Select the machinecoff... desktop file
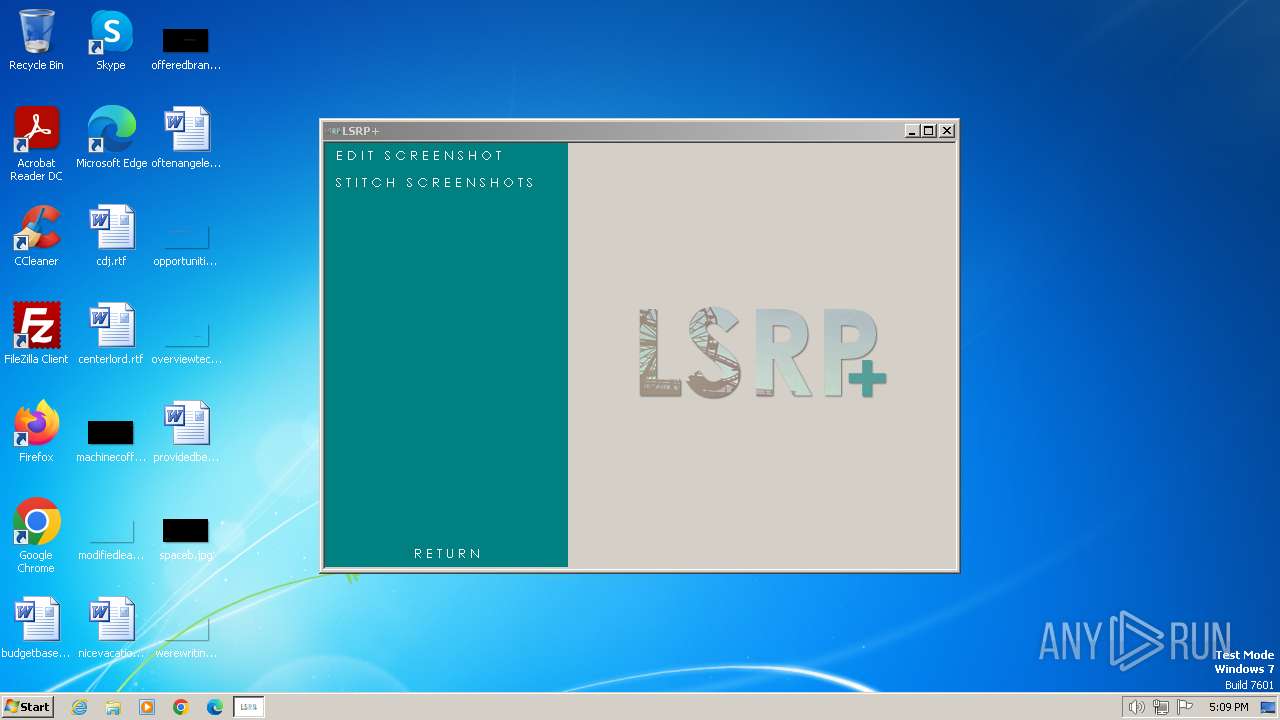This screenshot has height=720, width=1280. point(111,440)
